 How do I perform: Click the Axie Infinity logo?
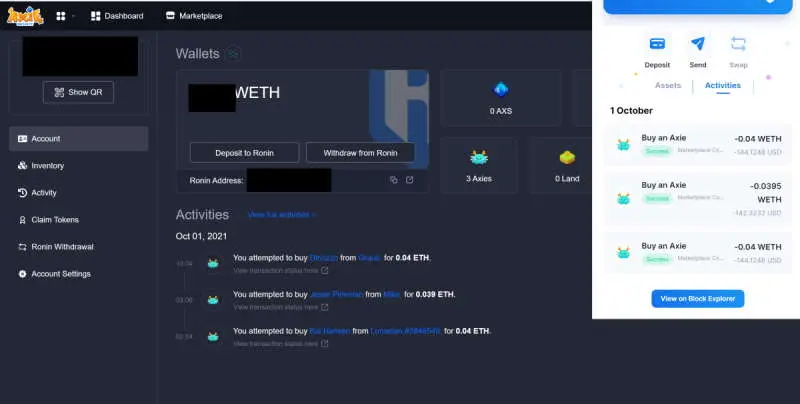pos(25,16)
